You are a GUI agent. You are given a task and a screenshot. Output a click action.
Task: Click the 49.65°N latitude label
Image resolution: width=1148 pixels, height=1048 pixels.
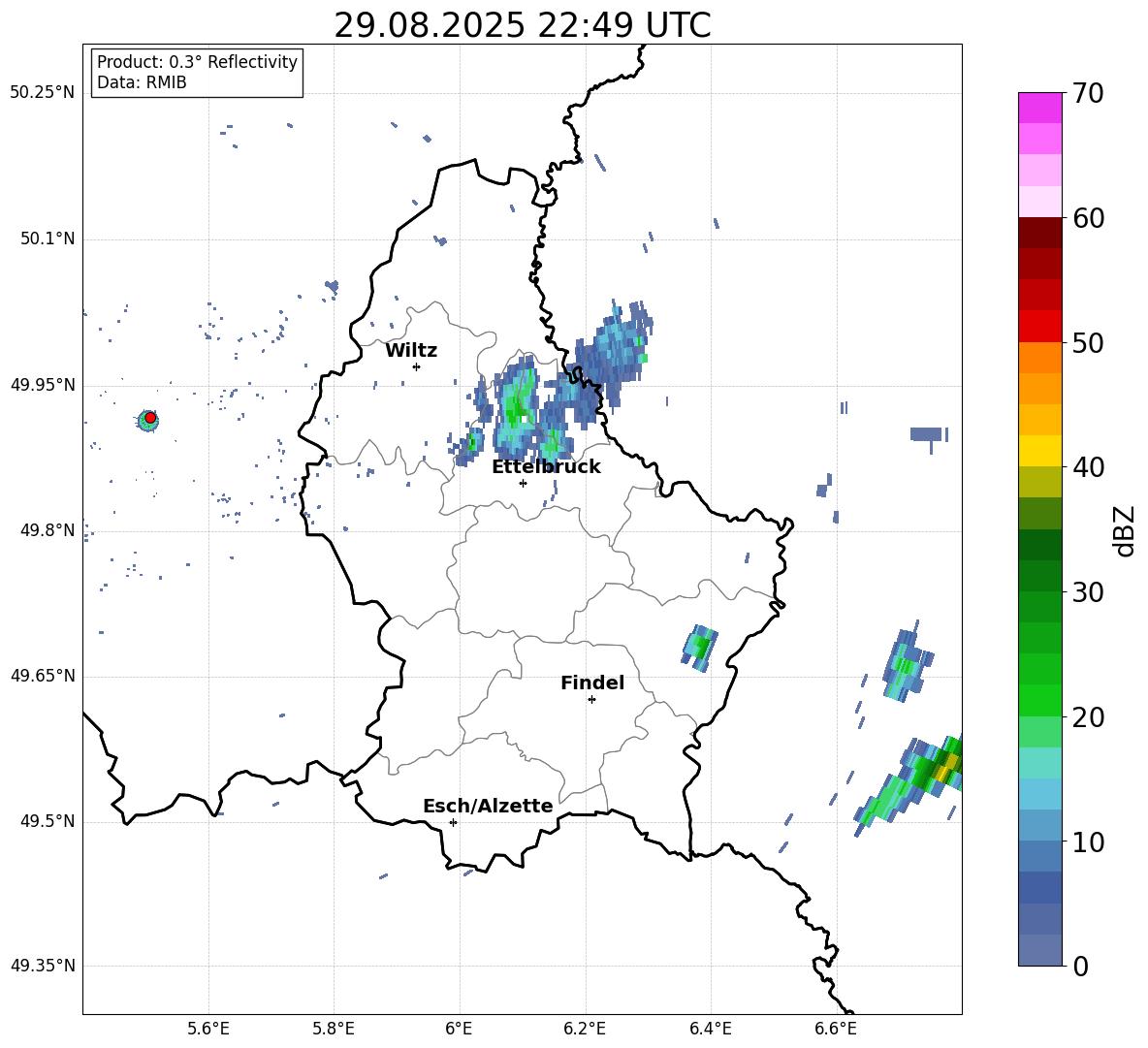[x=43, y=676]
